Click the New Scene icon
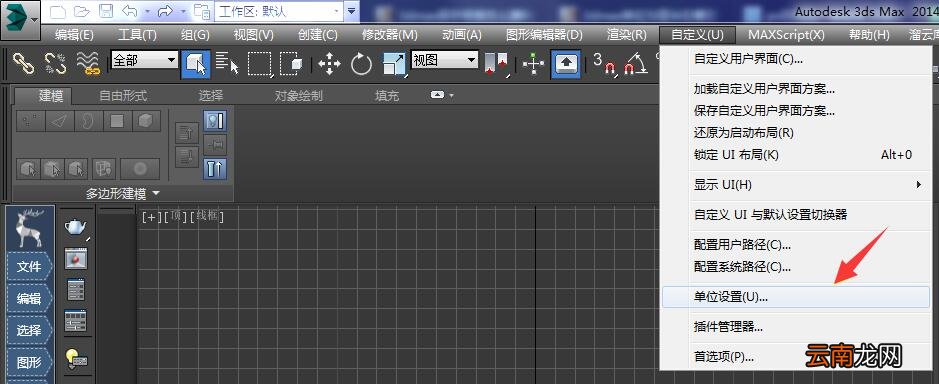 [x=58, y=11]
